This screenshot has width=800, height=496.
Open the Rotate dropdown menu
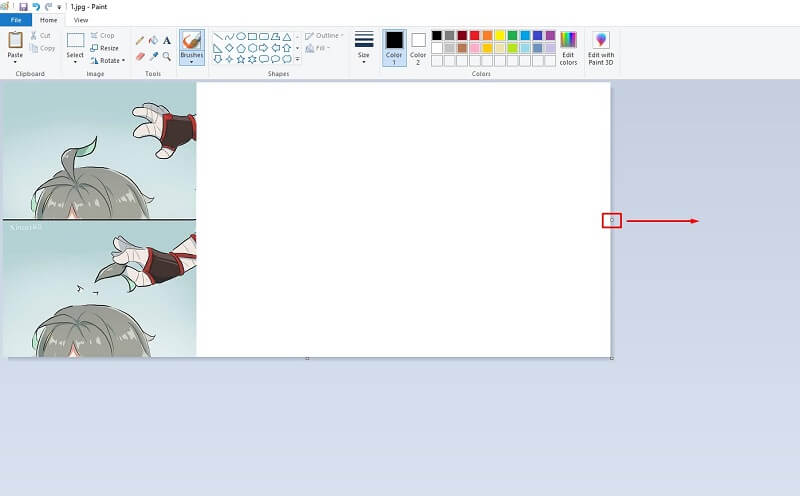(108, 60)
